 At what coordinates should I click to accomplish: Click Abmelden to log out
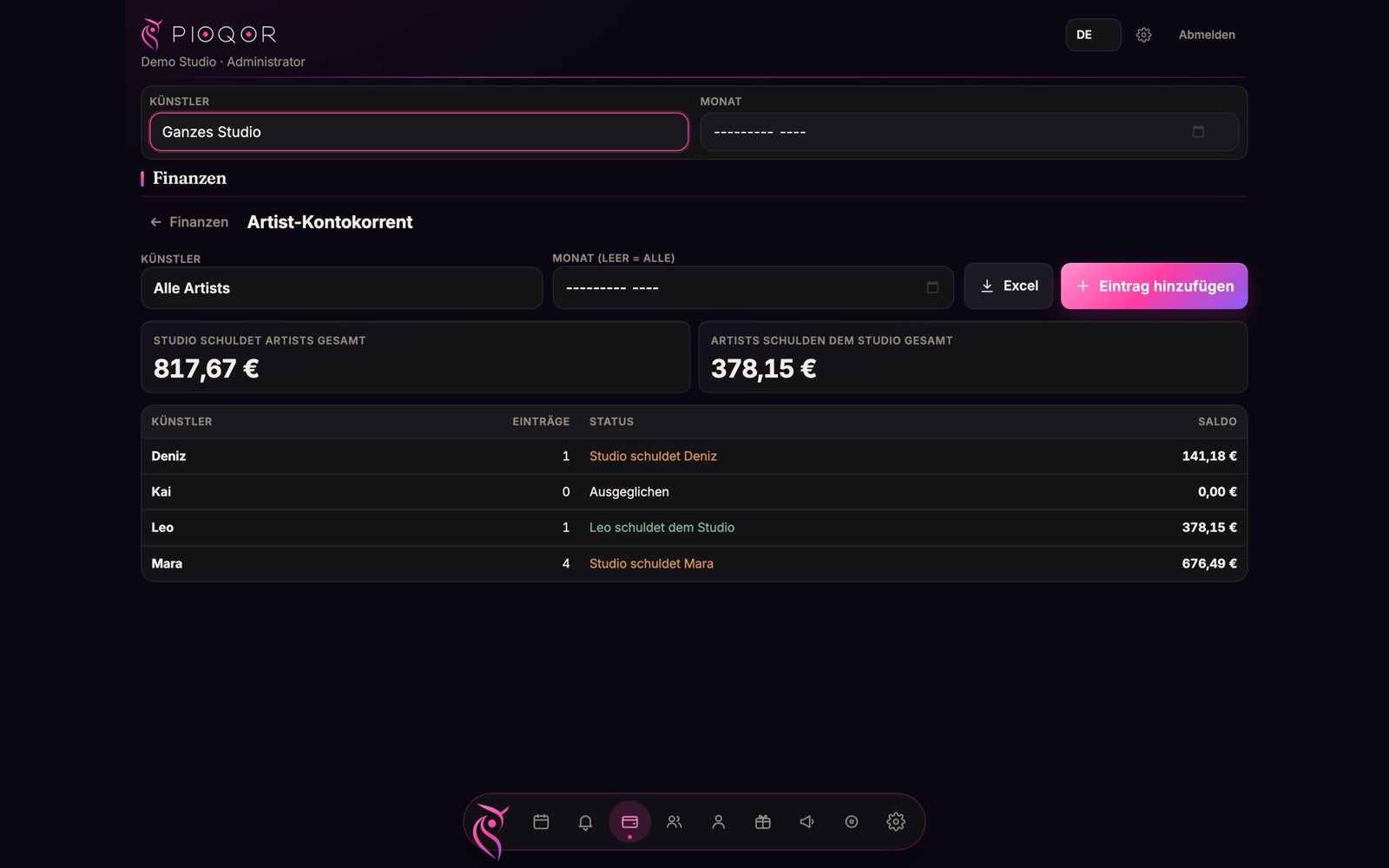coord(1206,35)
